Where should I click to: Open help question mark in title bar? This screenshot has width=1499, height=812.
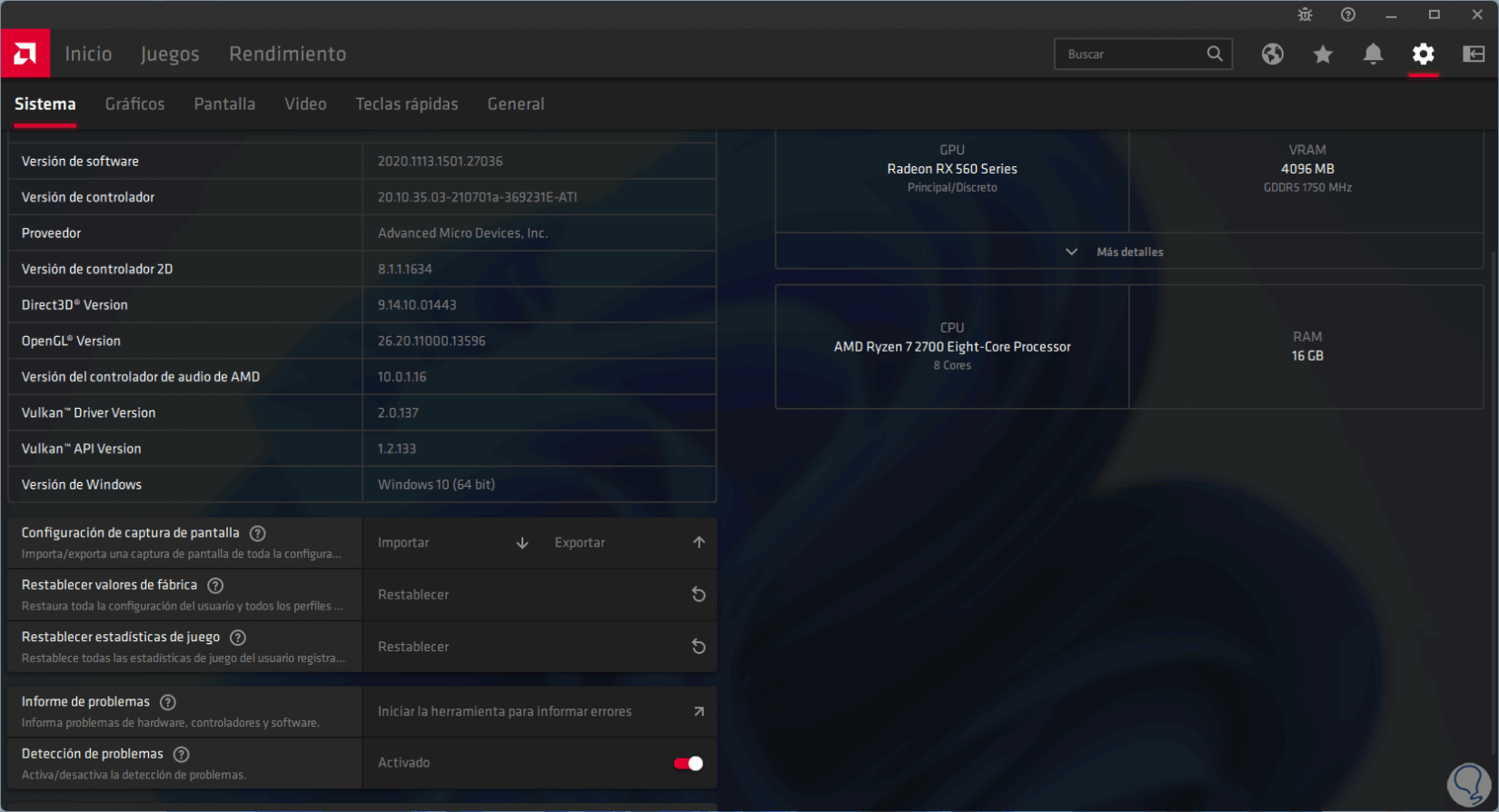click(x=1348, y=15)
